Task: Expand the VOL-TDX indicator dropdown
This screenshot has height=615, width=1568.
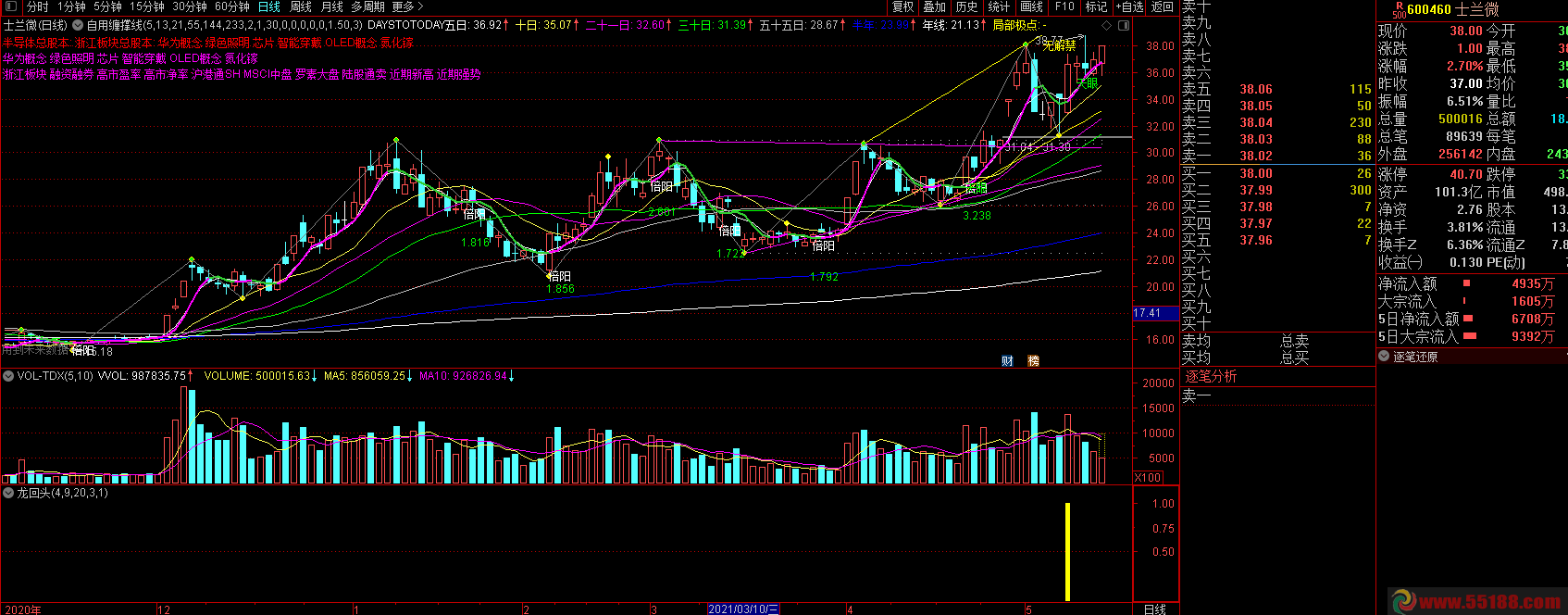Action: 8,376
